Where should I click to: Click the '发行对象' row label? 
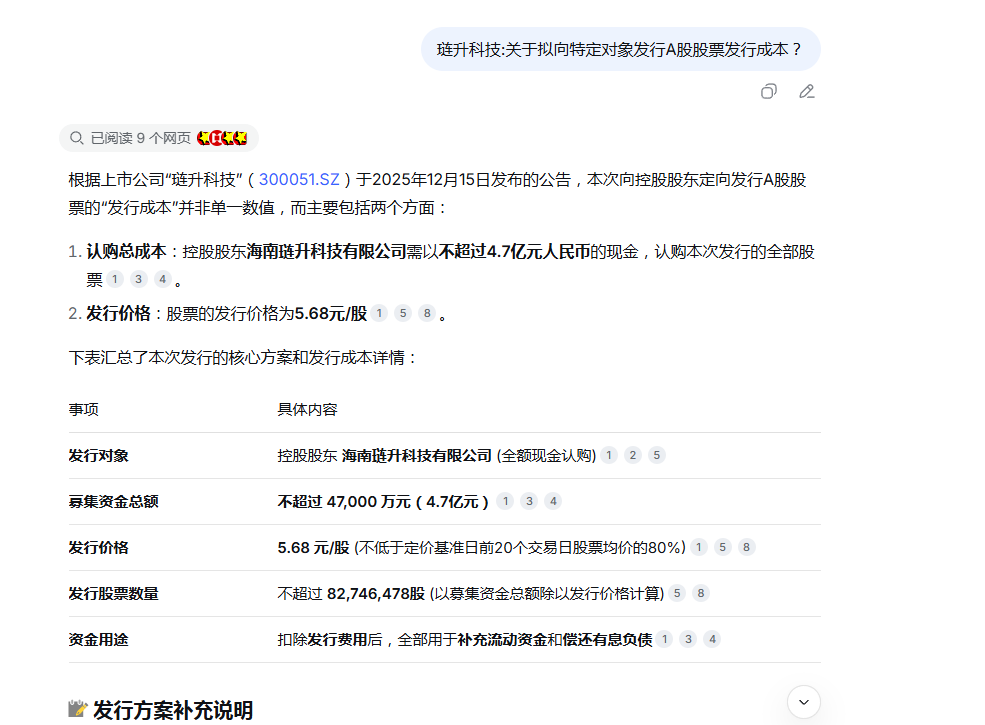(99, 455)
